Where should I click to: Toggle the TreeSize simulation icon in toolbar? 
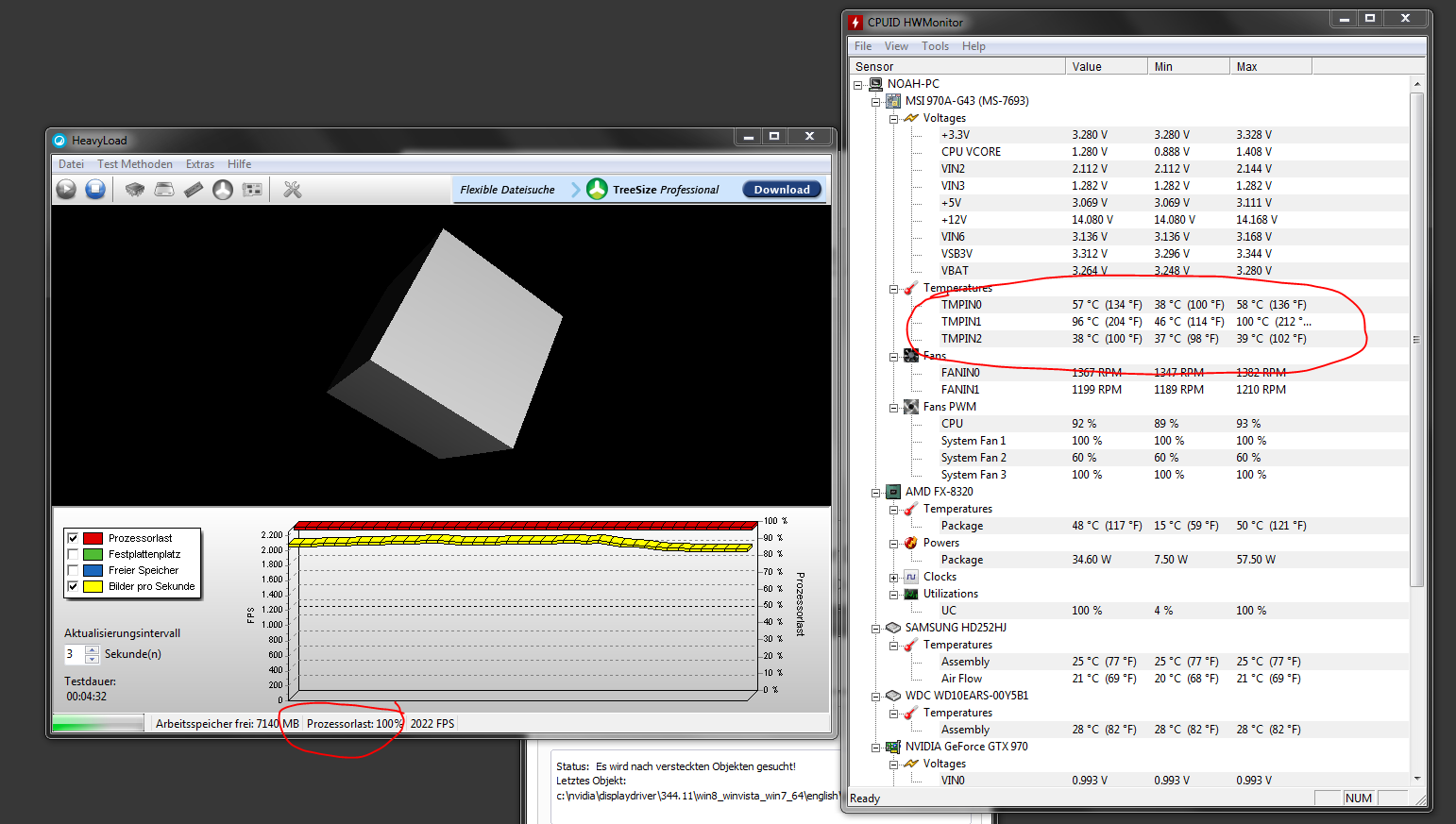(x=223, y=190)
